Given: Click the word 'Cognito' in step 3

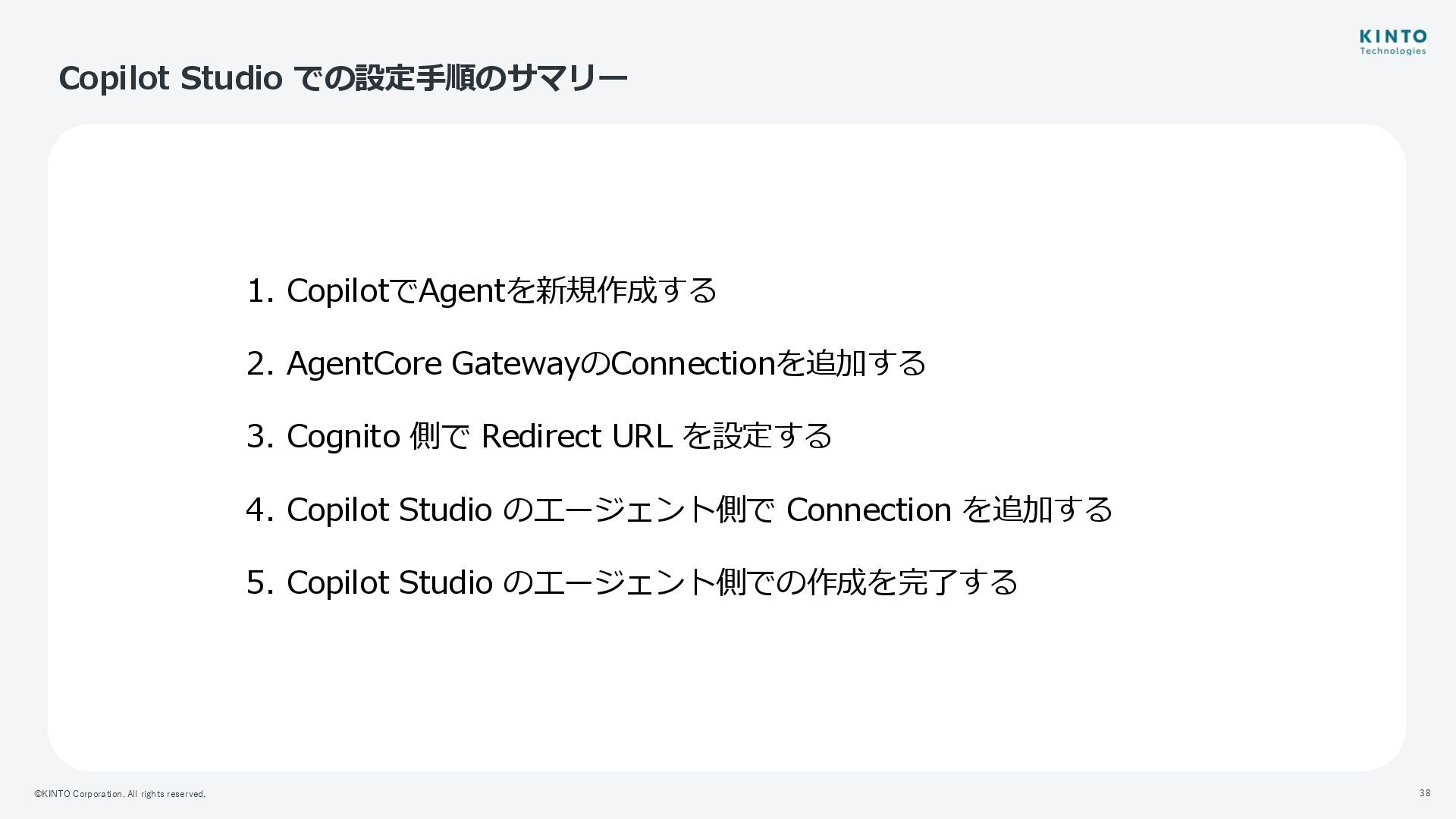Looking at the screenshot, I should [344, 436].
